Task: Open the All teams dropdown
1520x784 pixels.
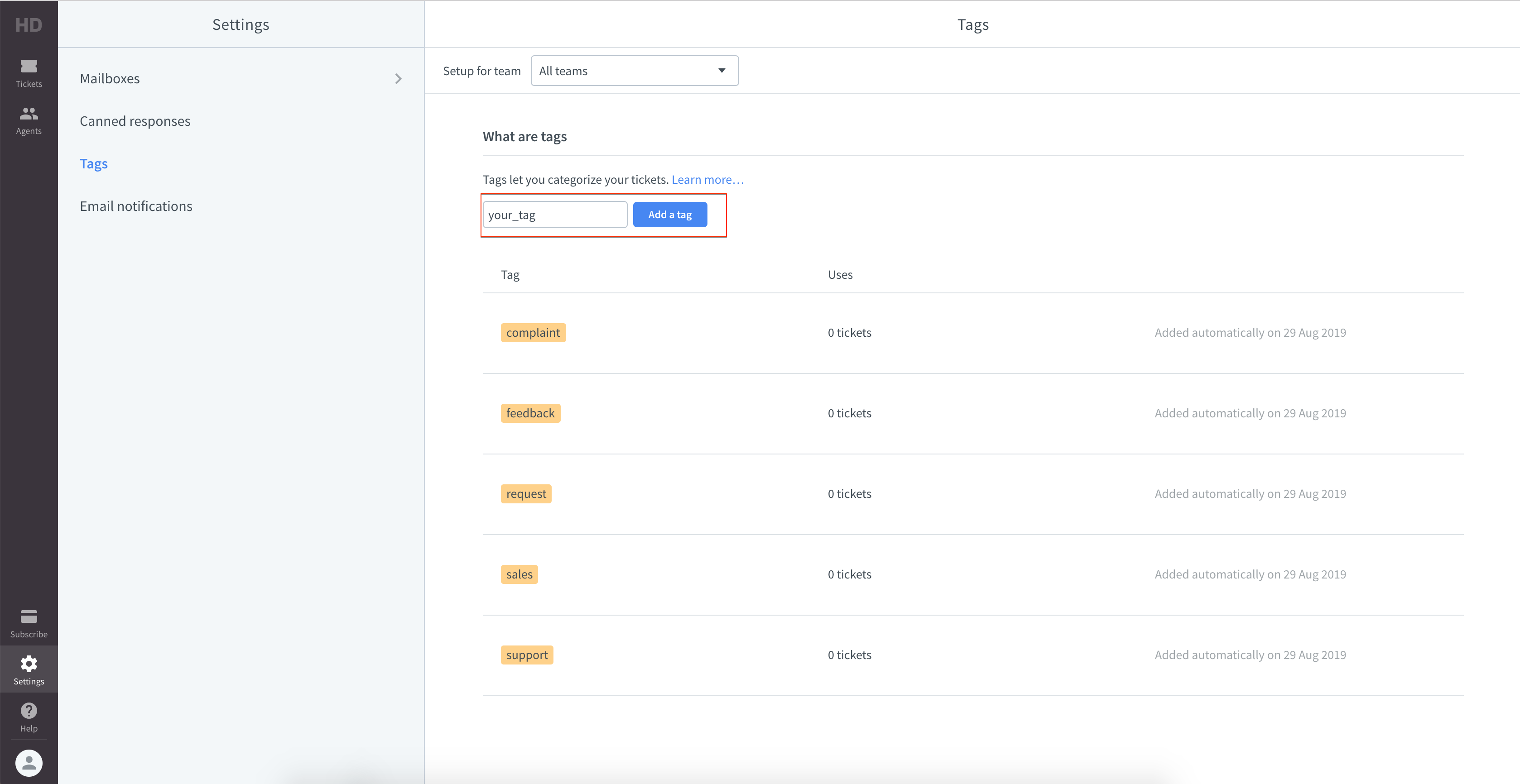Action: point(635,71)
